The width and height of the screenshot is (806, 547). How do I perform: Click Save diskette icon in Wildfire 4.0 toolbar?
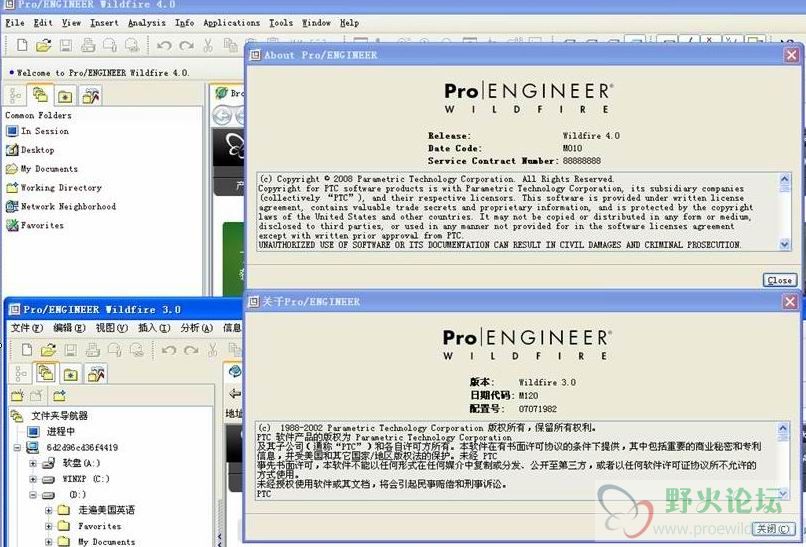tap(66, 45)
